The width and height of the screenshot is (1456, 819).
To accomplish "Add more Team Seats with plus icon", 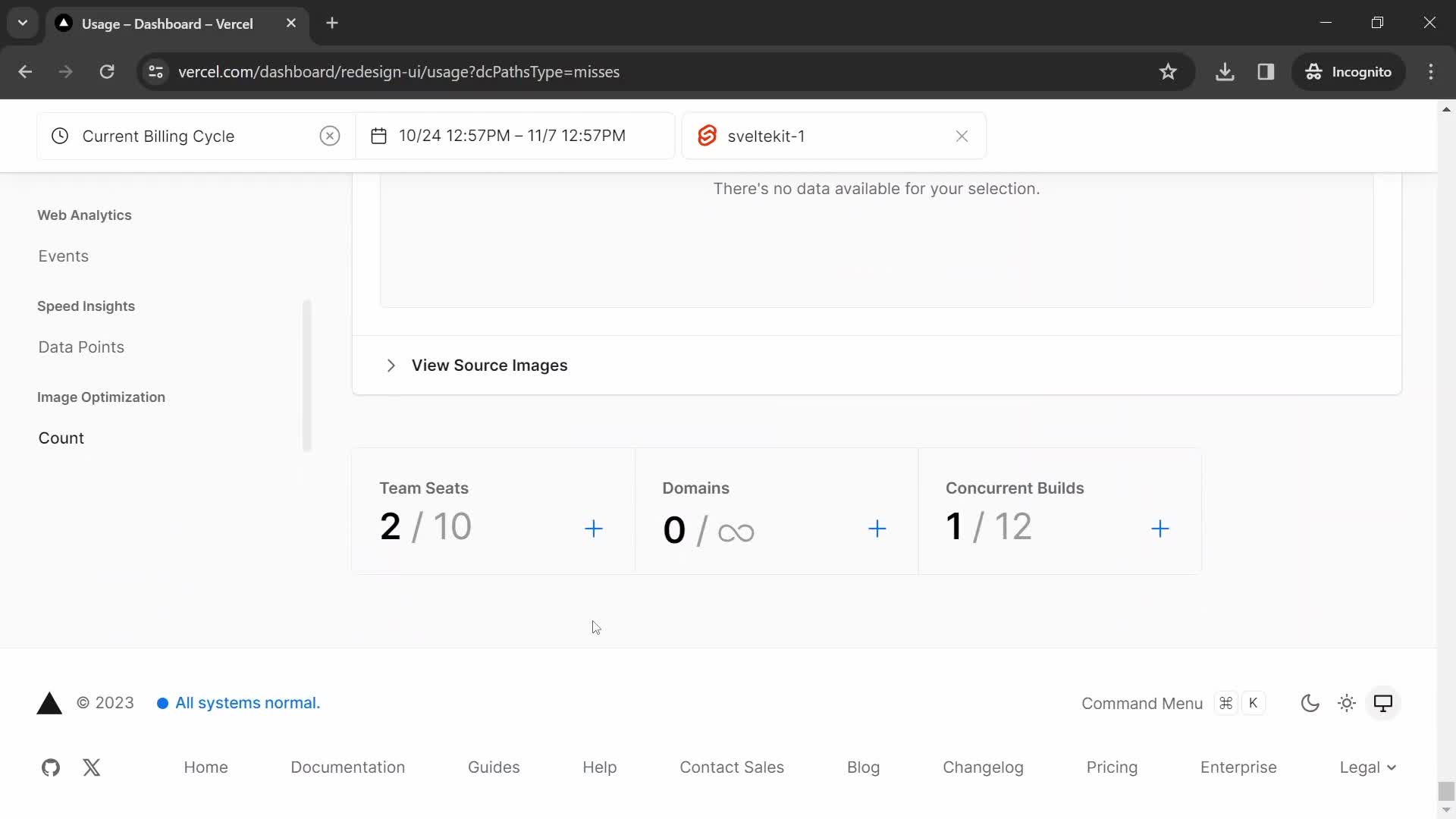I will coord(594,529).
